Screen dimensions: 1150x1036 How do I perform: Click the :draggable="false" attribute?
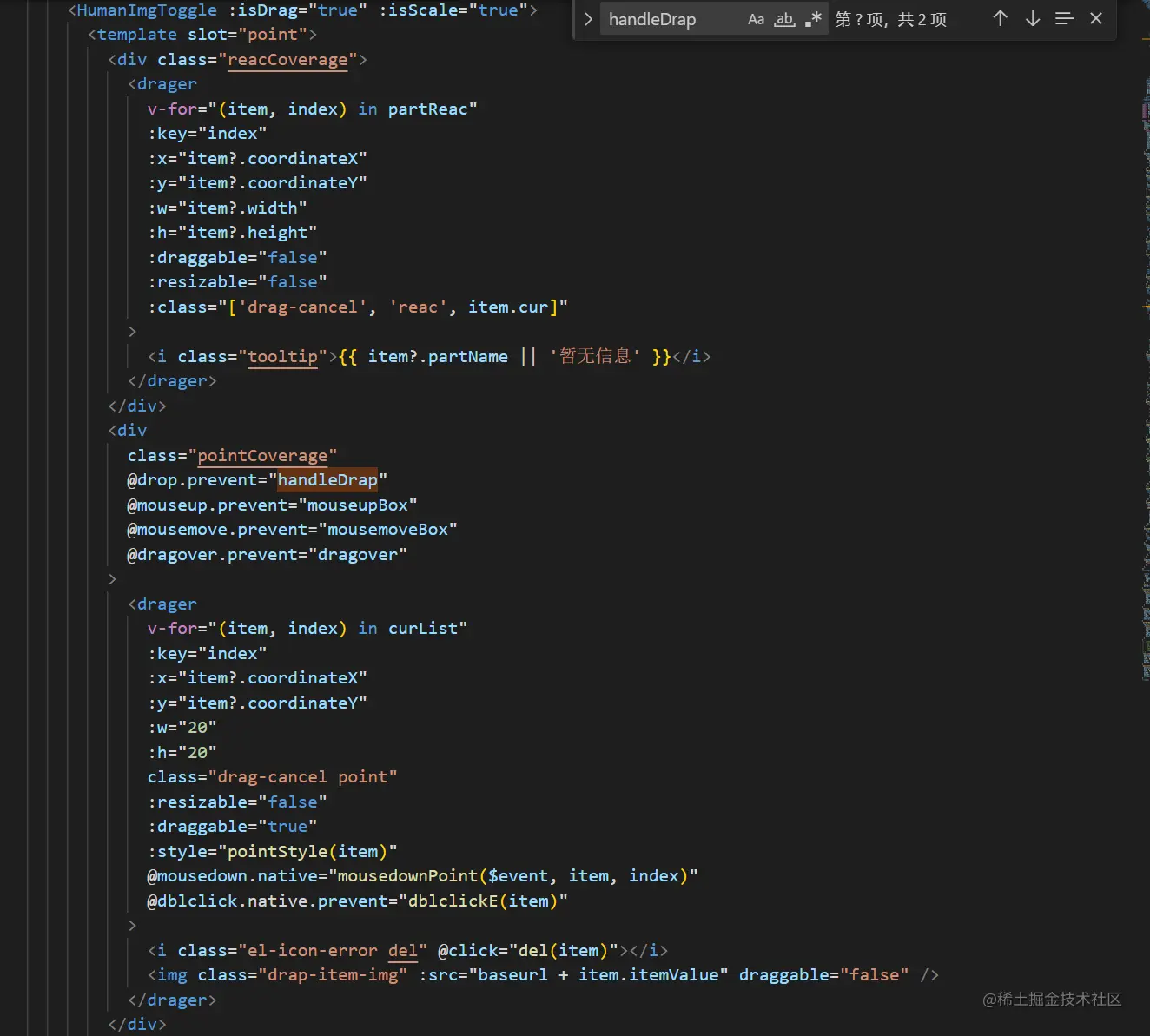237,258
